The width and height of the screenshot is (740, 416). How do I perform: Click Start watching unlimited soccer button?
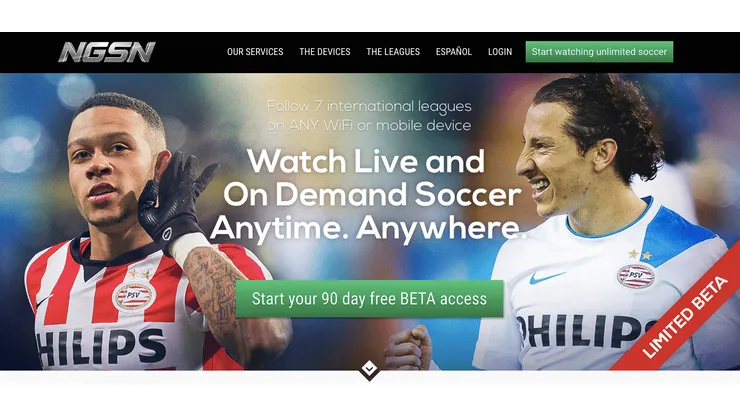[599, 52]
